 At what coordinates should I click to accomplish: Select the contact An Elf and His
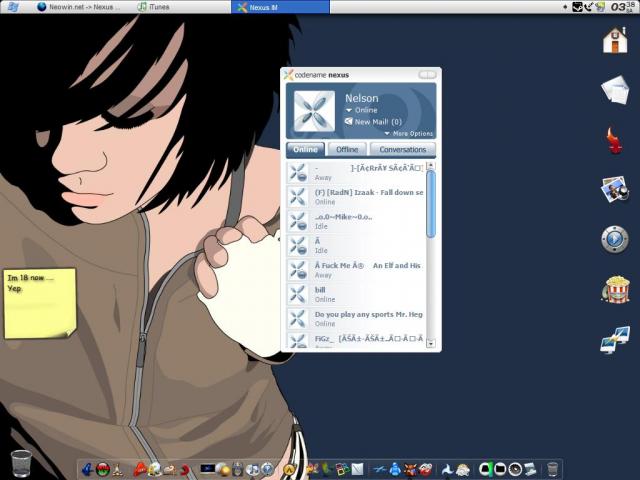pos(356,270)
